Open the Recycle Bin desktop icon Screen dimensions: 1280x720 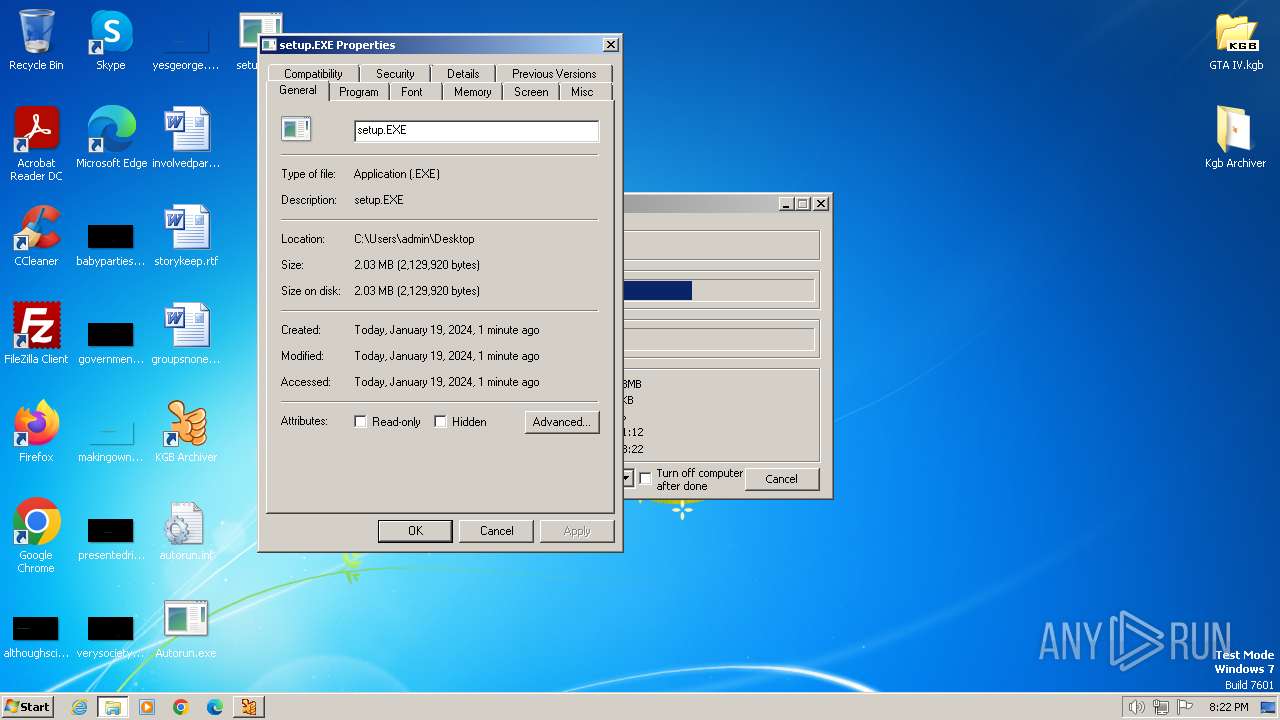coord(36,40)
